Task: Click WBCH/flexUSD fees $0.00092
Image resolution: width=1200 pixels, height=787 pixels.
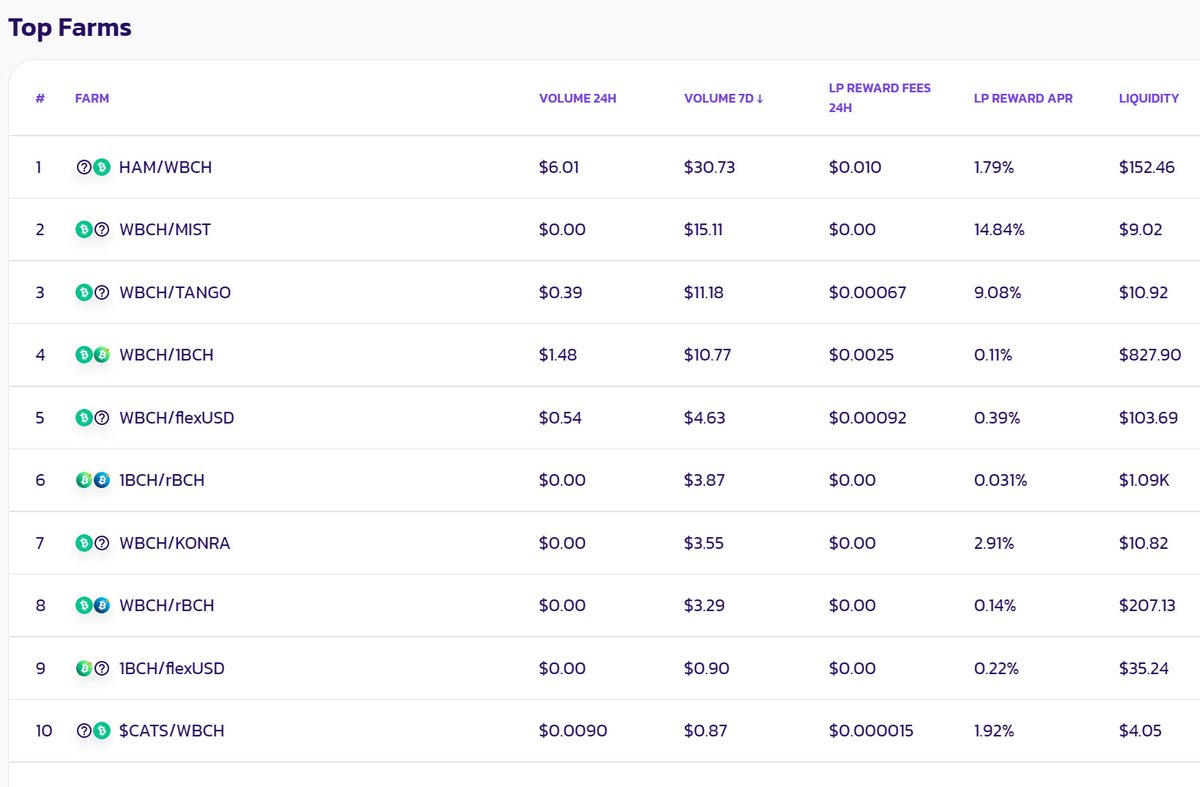Action: [868, 417]
